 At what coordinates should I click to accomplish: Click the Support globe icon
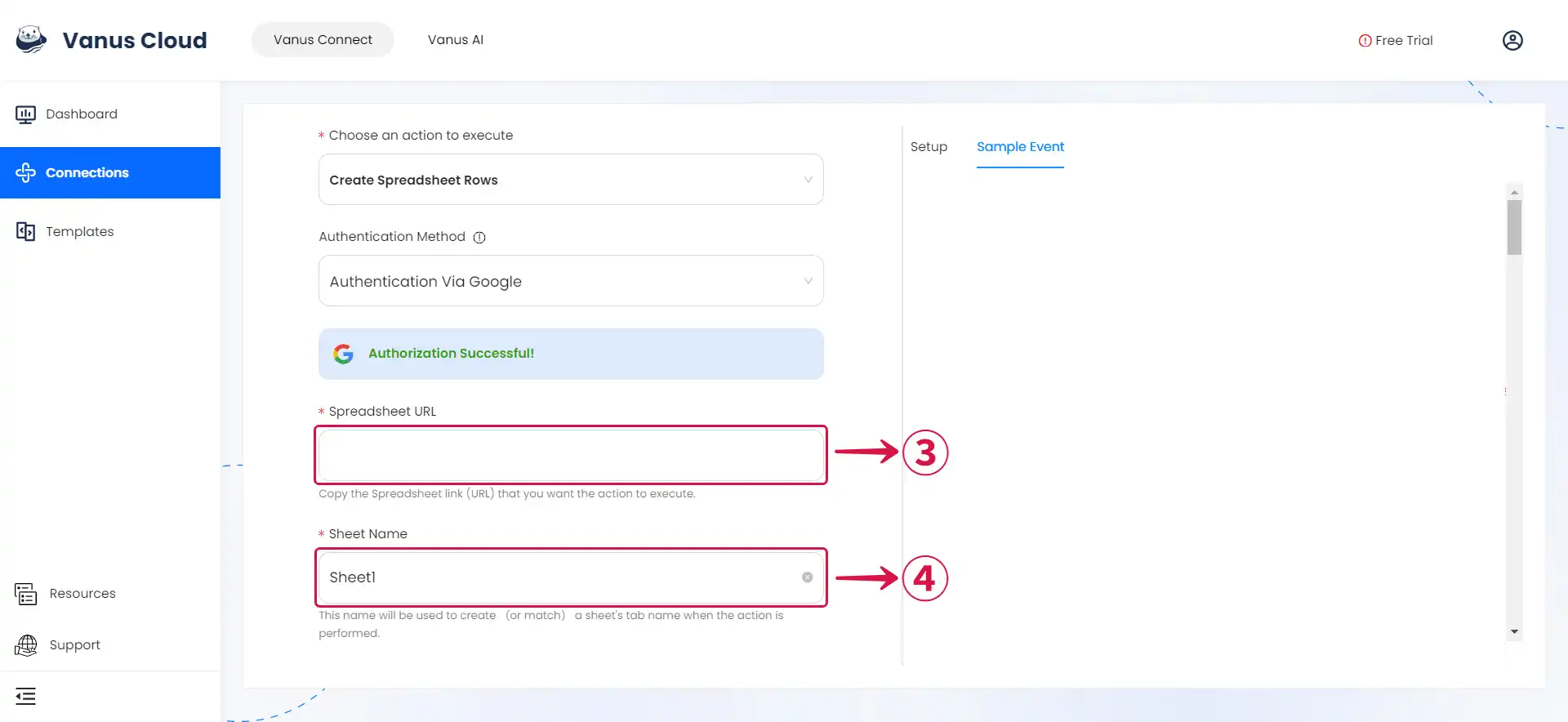25,645
